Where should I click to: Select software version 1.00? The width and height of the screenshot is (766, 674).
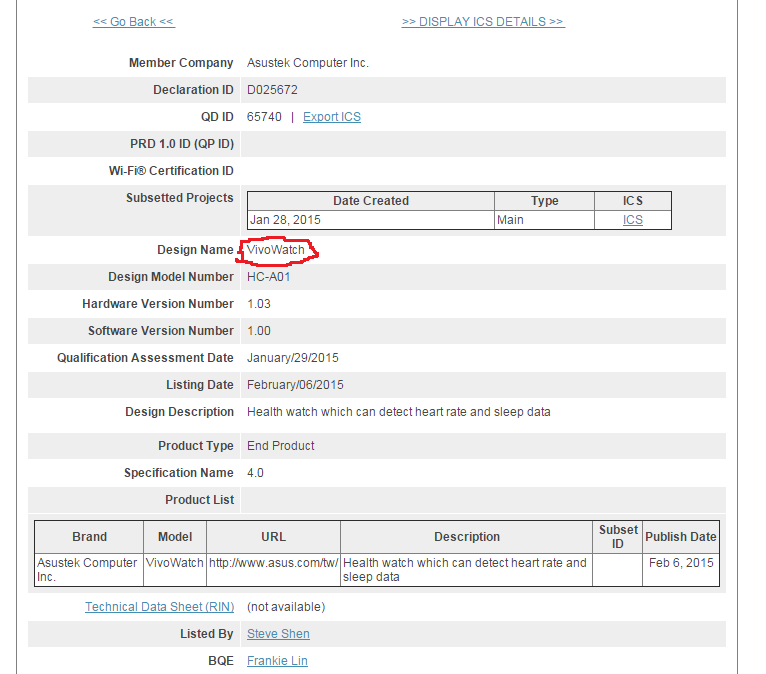tap(259, 331)
